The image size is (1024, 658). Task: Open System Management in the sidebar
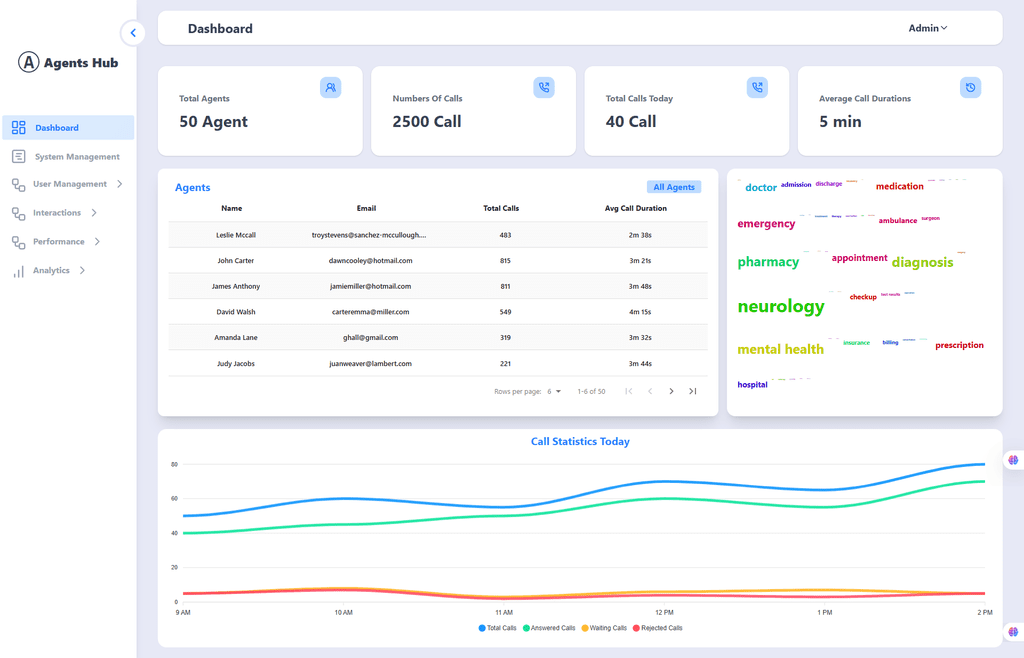[x=76, y=157]
